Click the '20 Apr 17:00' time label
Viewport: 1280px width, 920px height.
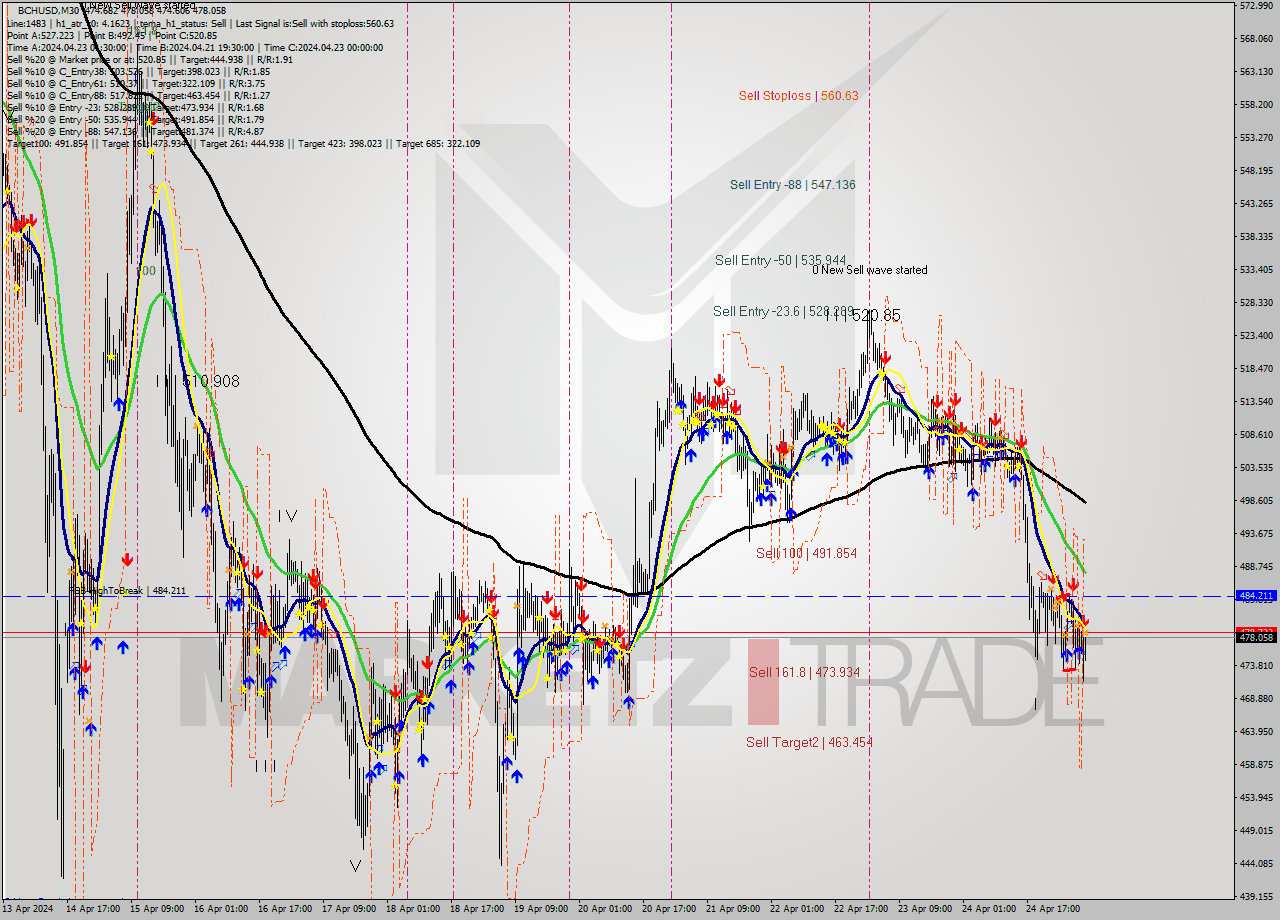[x=669, y=910]
